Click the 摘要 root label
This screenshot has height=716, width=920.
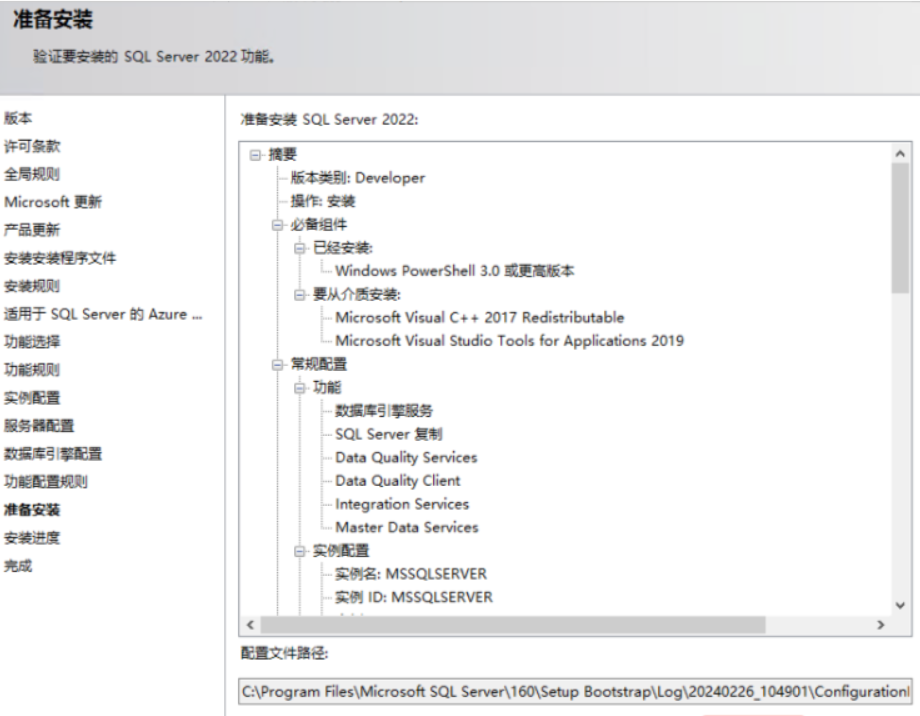point(282,155)
